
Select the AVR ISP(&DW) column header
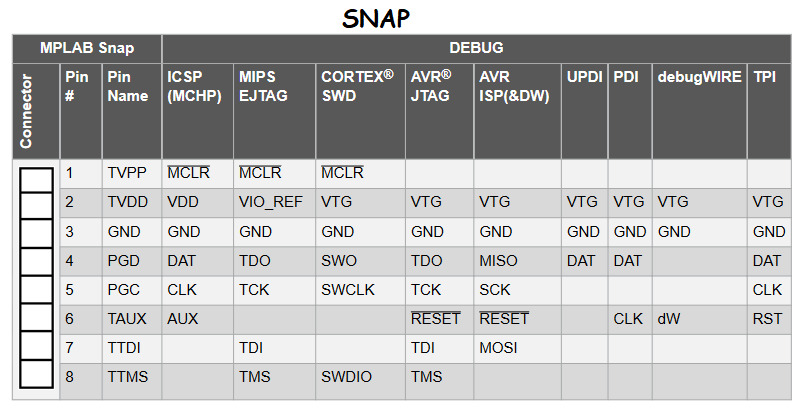pyautogui.click(x=514, y=86)
